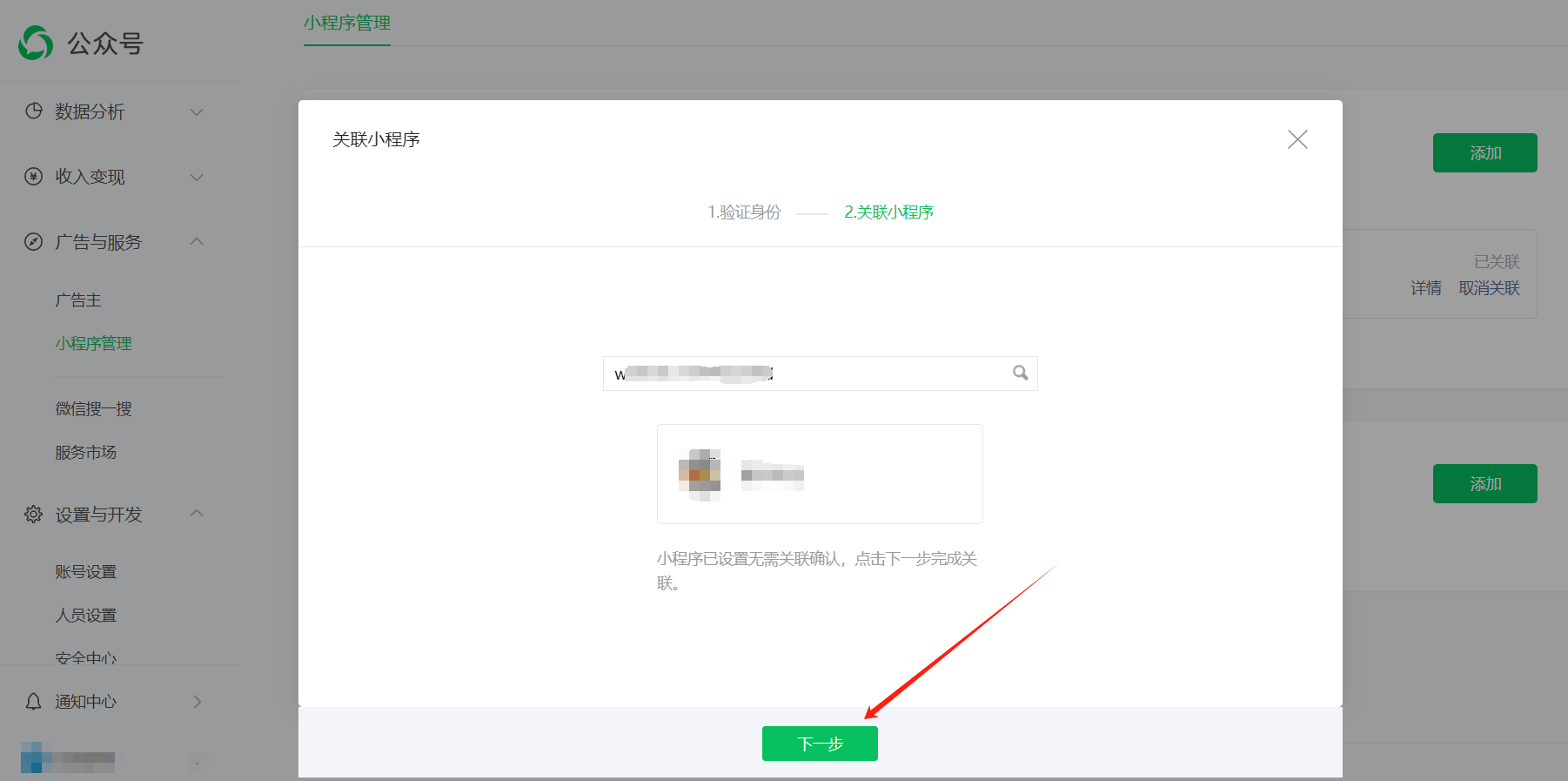Screen dimensions: 1568x781
Task: Click the WeChat Official Account logo icon
Action: click(36, 43)
